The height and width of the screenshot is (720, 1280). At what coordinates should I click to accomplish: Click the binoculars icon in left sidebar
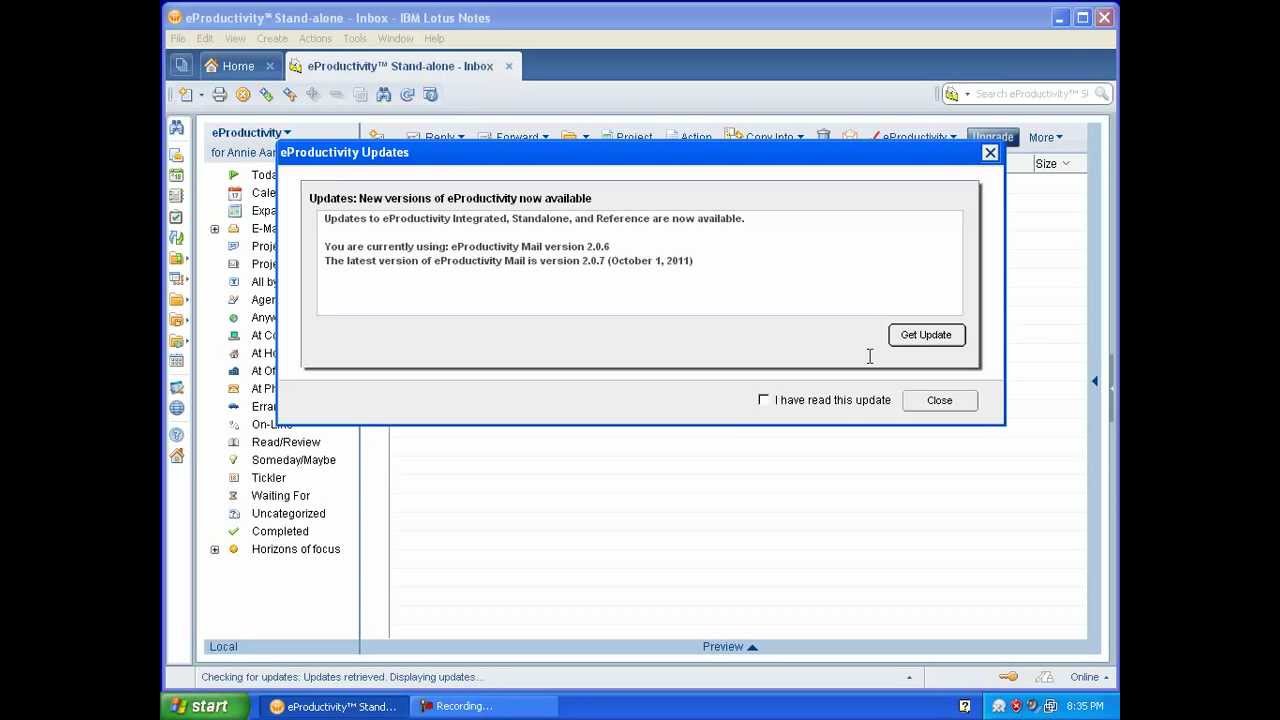tap(177, 128)
